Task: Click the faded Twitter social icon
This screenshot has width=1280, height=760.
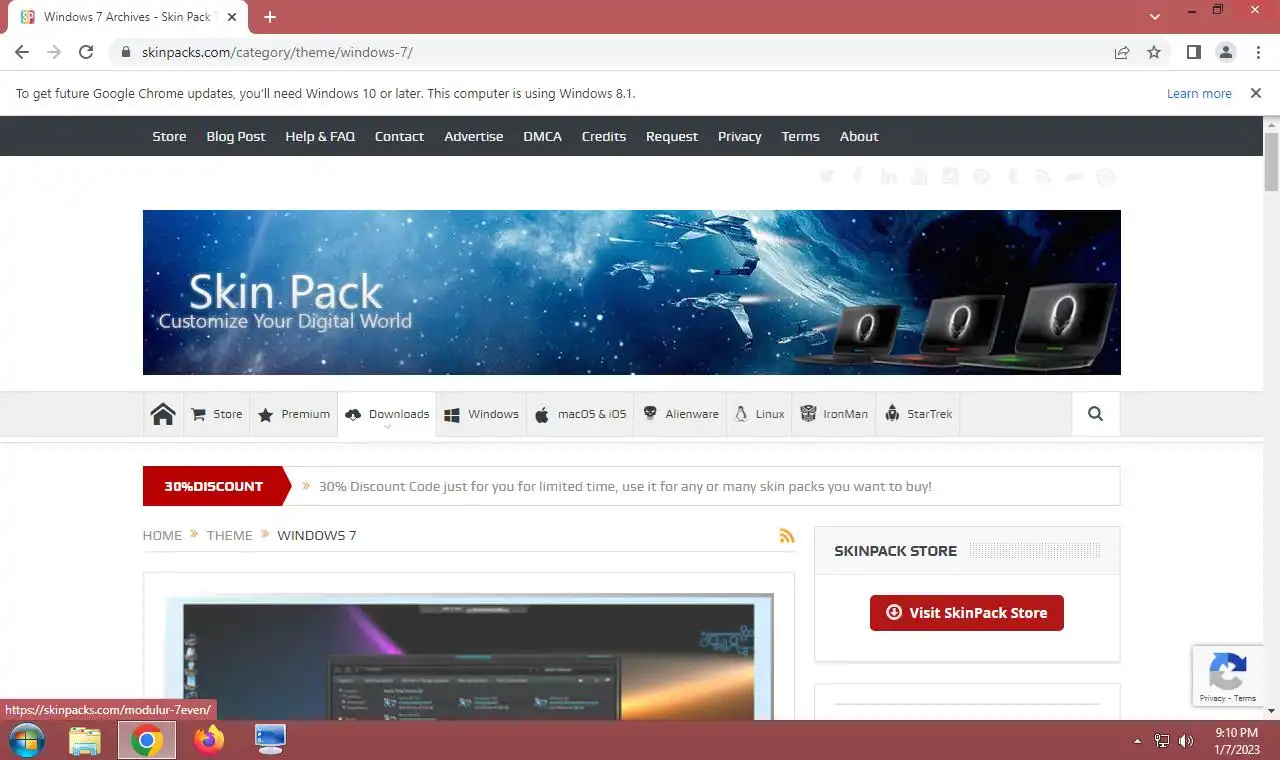Action: pyautogui.click(x=827, y=177)
